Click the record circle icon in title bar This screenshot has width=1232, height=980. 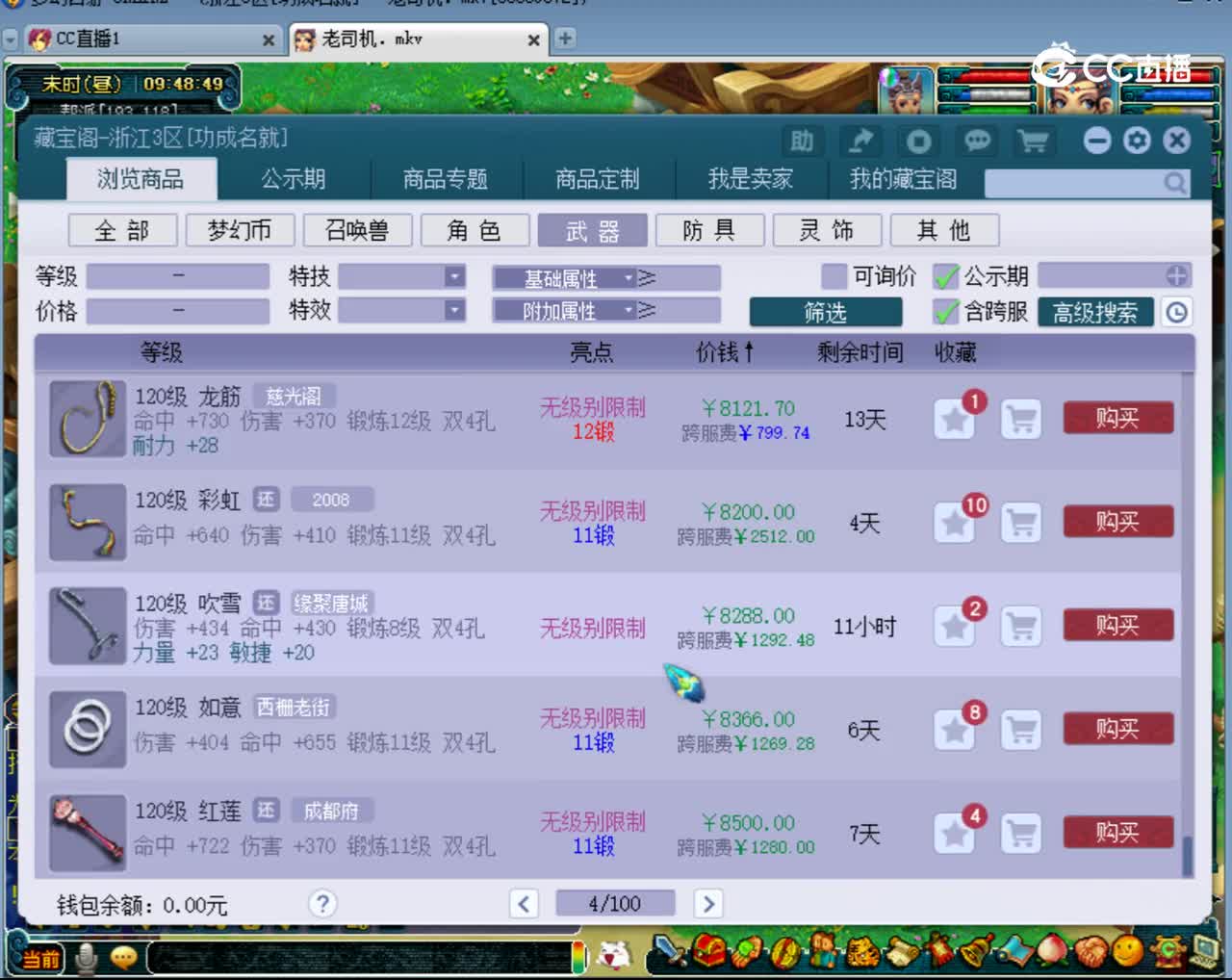[x=918, y=142]
